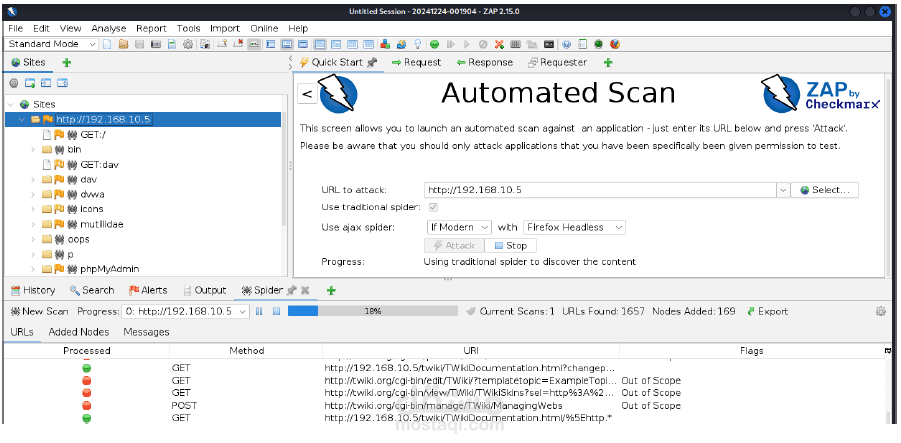Click the ZAP by Checkmarx logo
The image size is (901, 443).
coord(821,94)
